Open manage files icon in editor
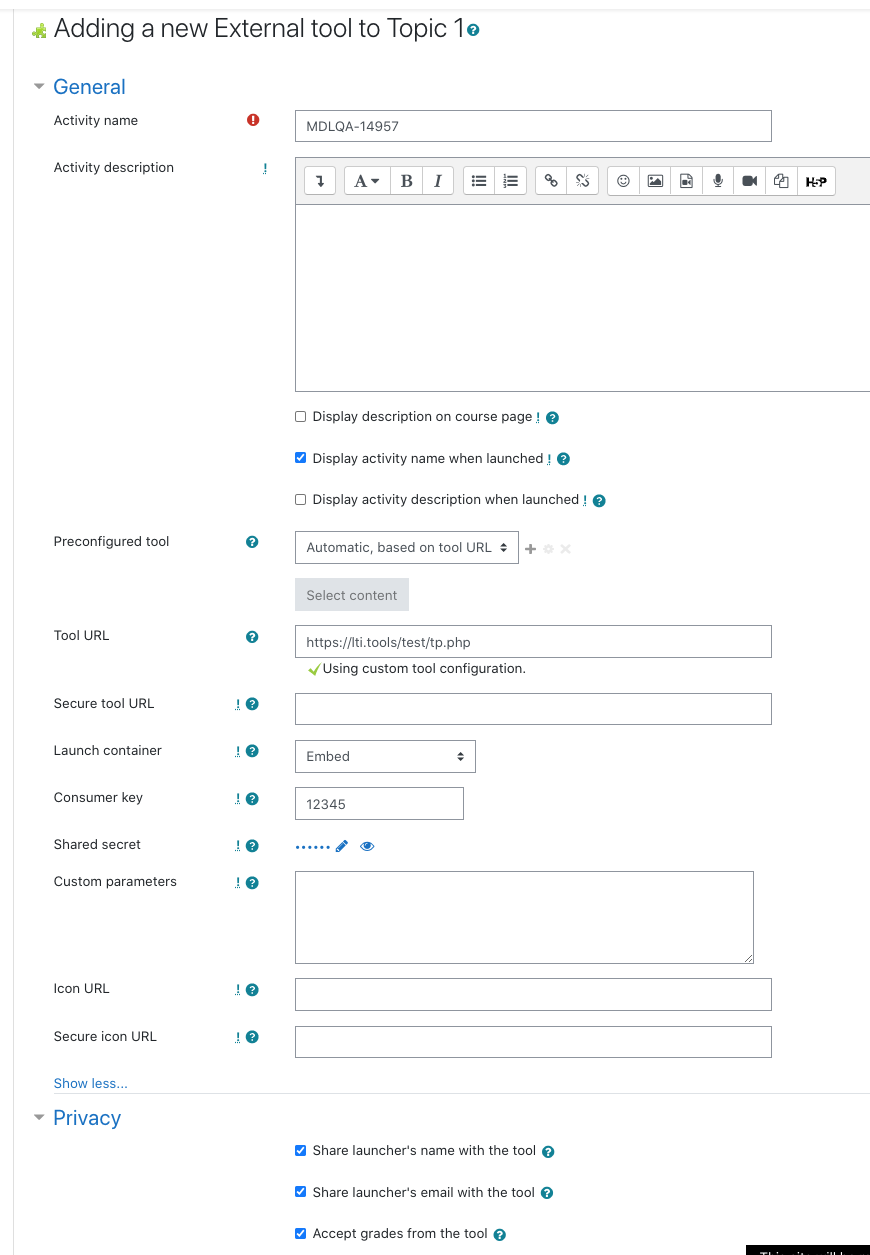The image size is (870, 1255). (x=782, y=181)
